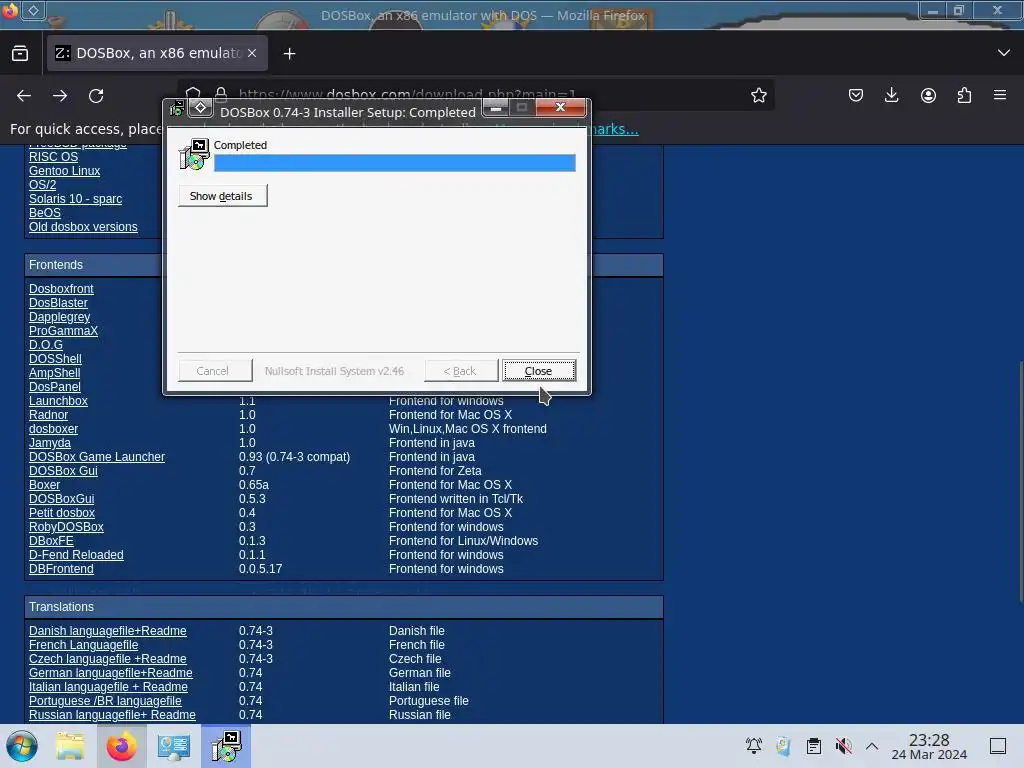The height and width of the screenshot is (768, 1024).
Task: Open the Firefox hamburger application menu
Action: pos(1000,95)
